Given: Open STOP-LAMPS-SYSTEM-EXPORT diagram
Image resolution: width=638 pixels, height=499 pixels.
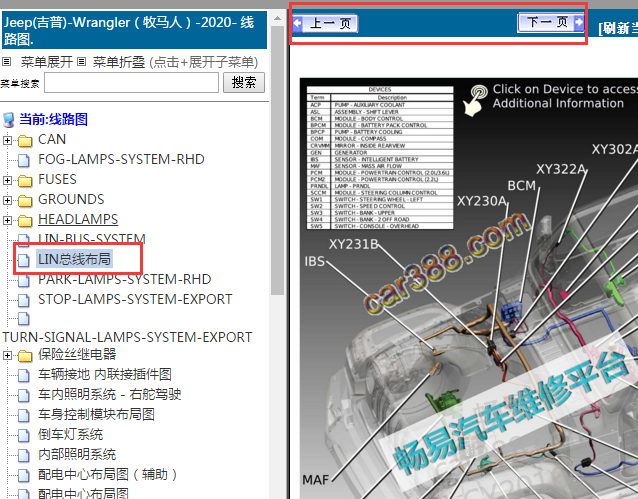Looking at the screenshot, I should coord(135,300).
